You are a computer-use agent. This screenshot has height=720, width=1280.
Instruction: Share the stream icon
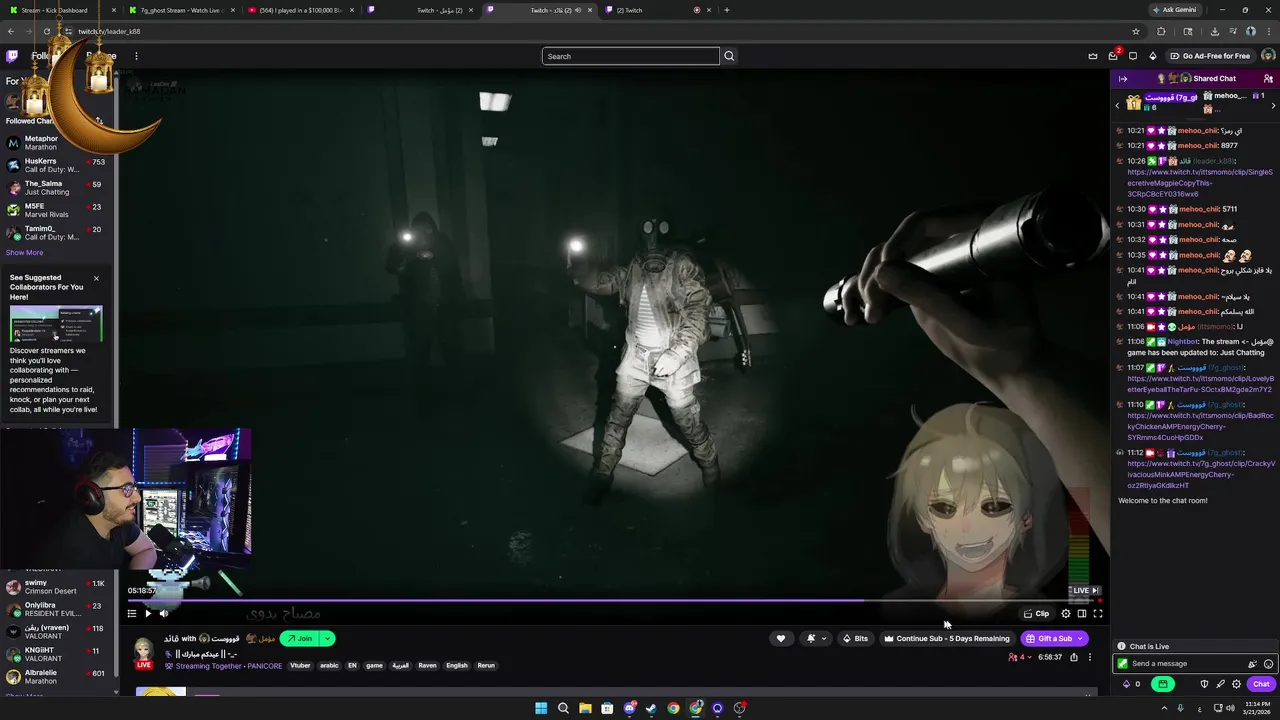click(1074, 657)
